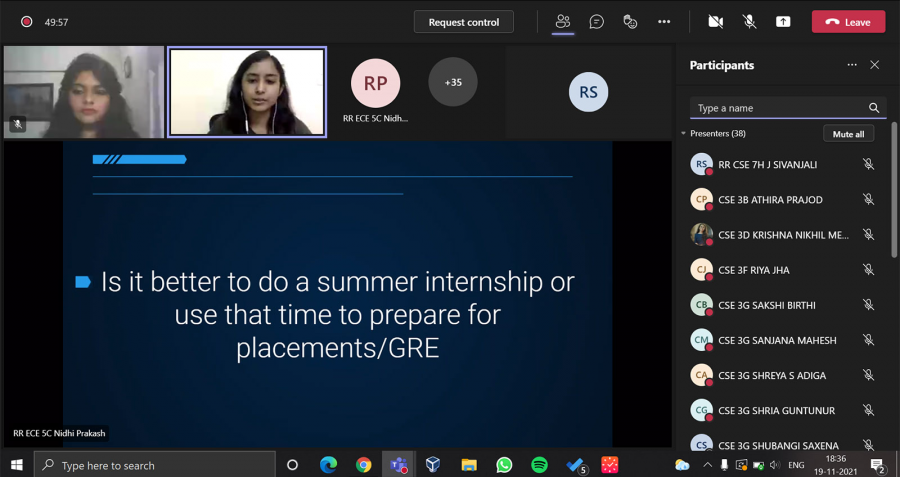
Task: Open more options in Participants panel header
Action: 852,65
